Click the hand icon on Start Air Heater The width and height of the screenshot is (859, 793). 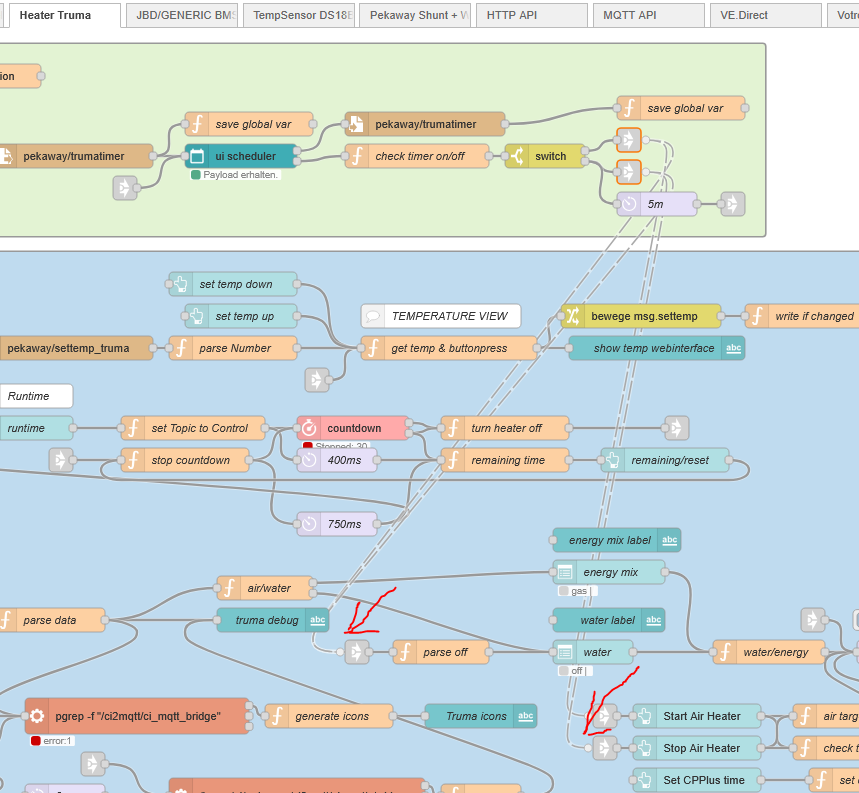point(645,716)
